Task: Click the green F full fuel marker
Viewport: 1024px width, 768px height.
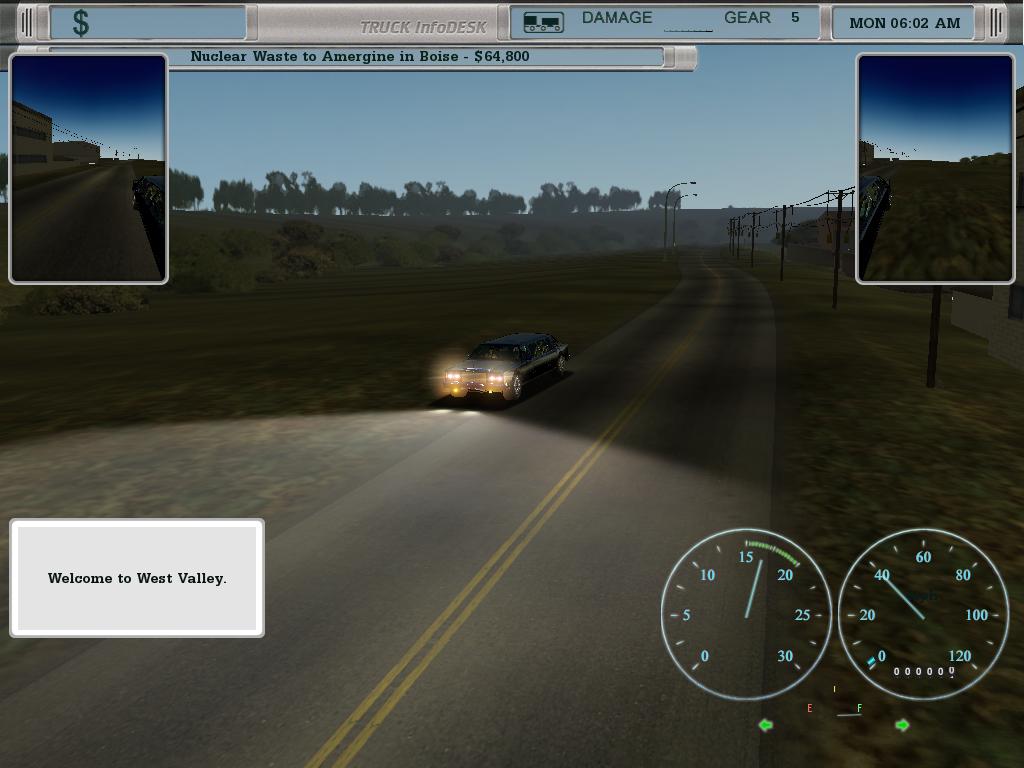Action: coord(859,709)
